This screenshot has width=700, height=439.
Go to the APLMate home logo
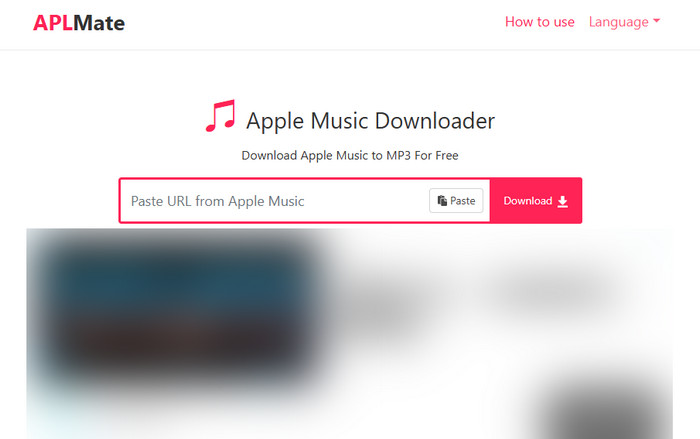pos(79,23)
